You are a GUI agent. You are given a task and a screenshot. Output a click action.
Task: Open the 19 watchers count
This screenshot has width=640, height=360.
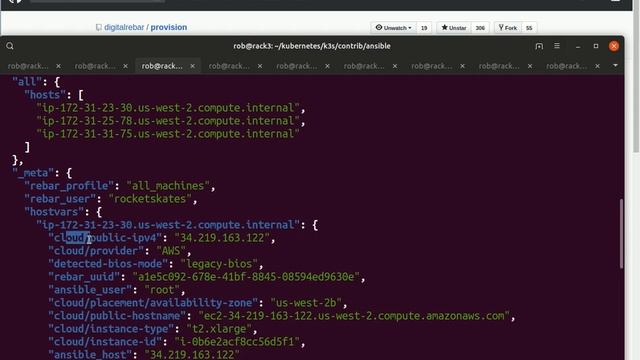coord(424,28)
